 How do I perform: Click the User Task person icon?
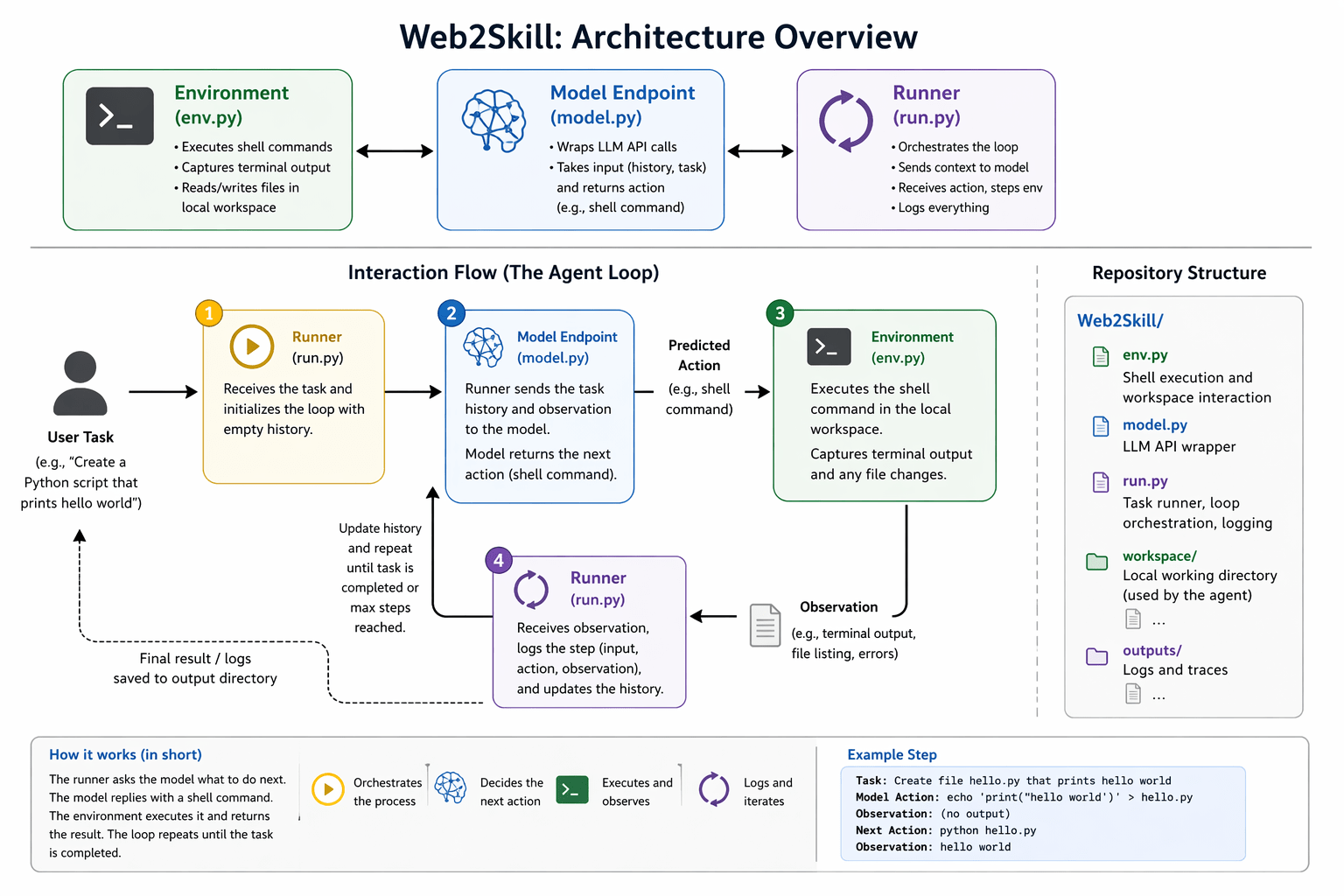tap(80, 383)
